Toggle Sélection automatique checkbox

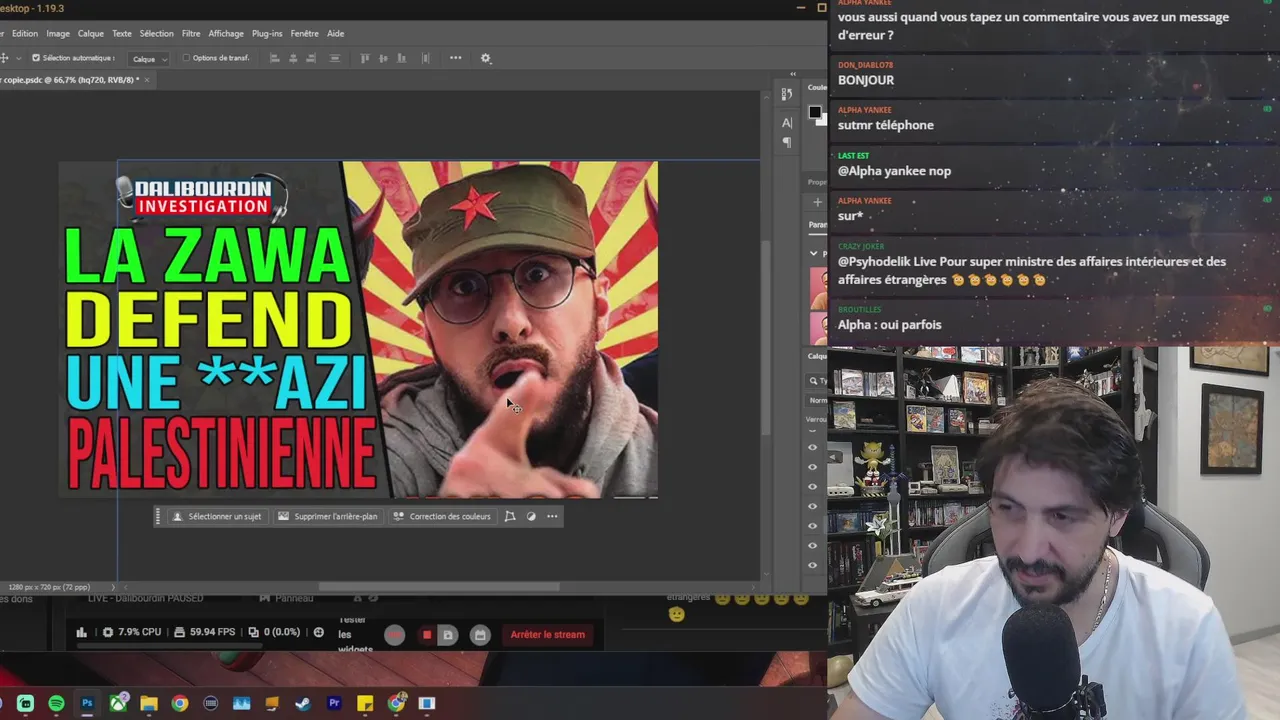36,58
